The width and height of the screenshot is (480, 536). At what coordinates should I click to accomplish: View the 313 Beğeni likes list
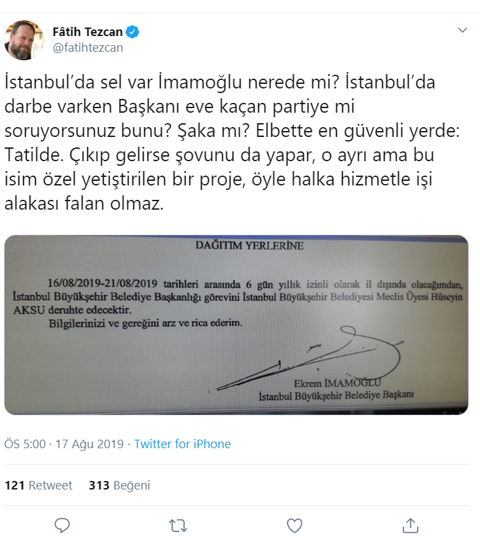pyautogui.click(x=119, y=485)
